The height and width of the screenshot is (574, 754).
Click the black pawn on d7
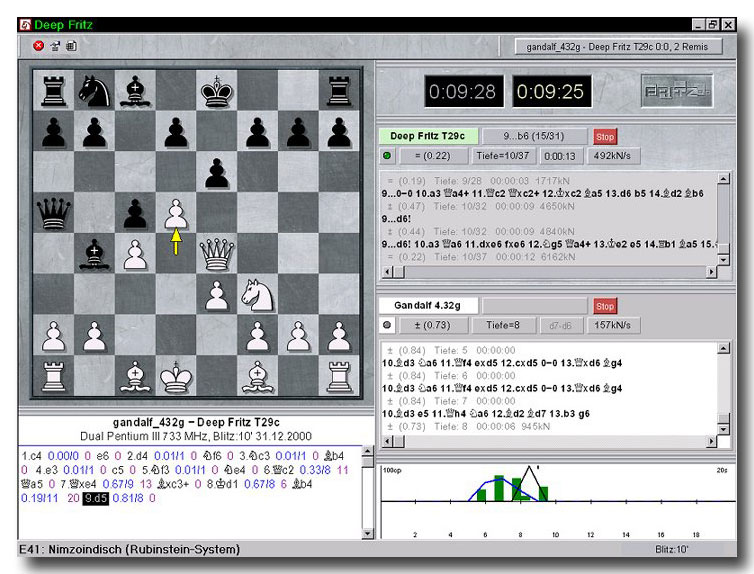(176, 131)
